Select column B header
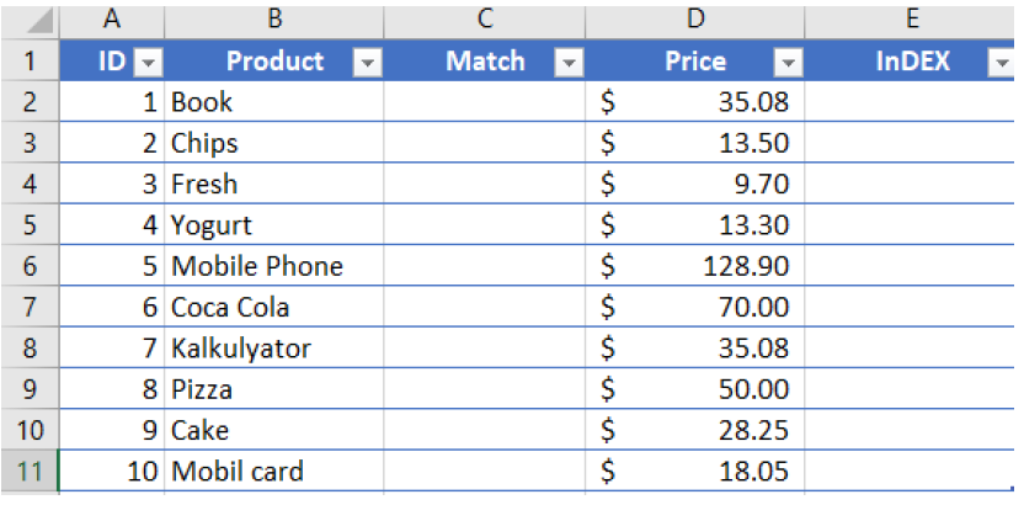 (274, 19)
